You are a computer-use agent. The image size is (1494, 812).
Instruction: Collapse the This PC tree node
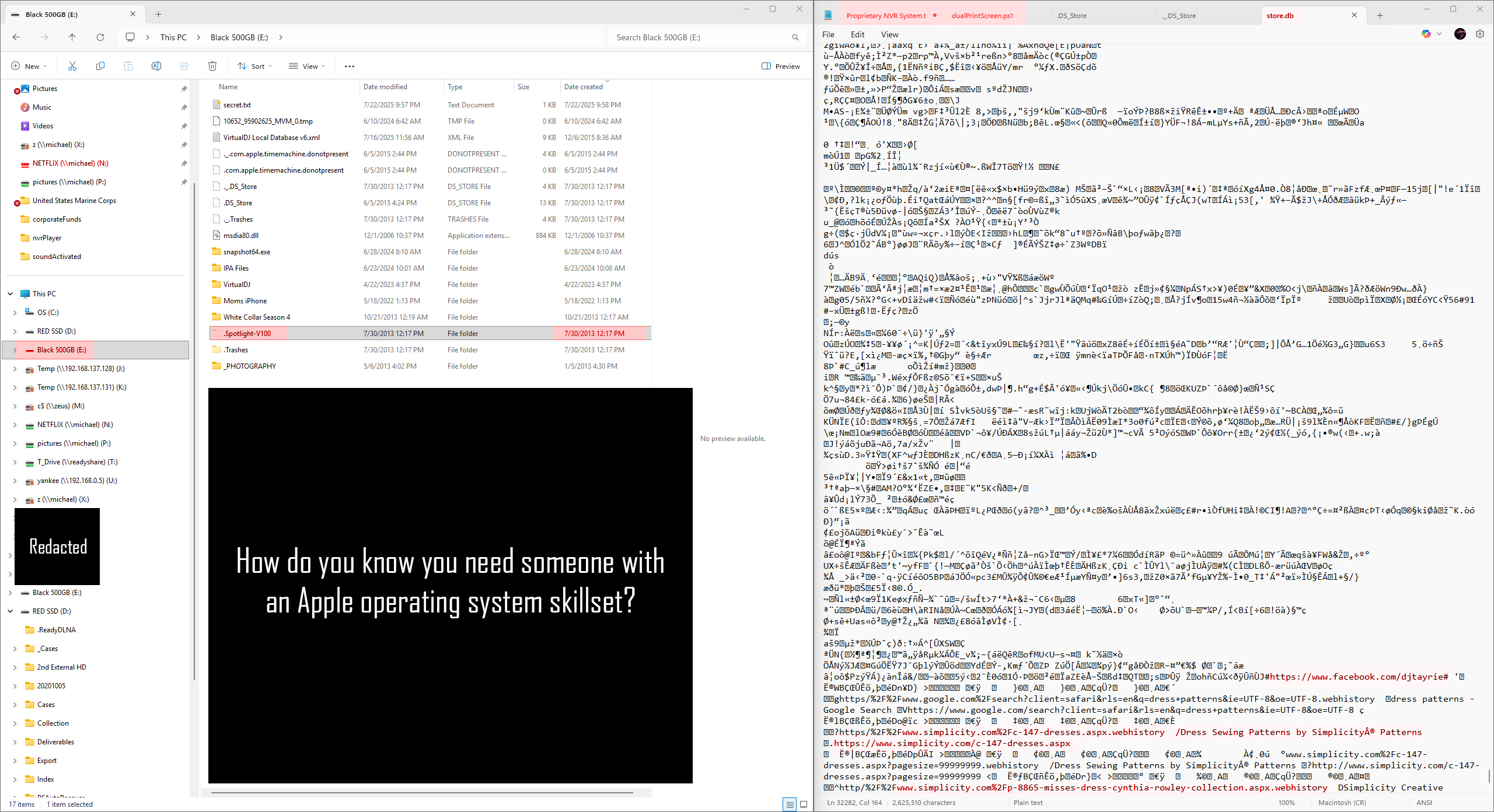click(x=11, y=294)
